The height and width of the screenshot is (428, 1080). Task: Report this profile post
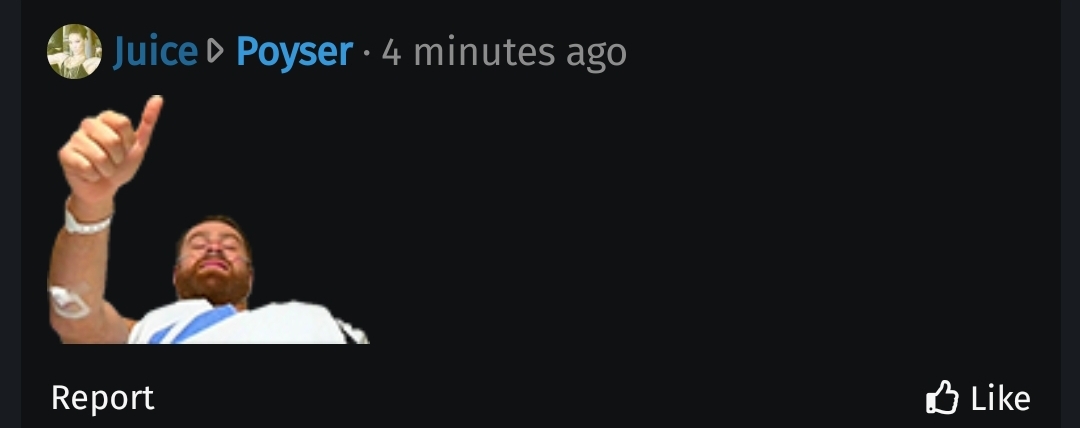pyautogui.click(x=103, y=398)
